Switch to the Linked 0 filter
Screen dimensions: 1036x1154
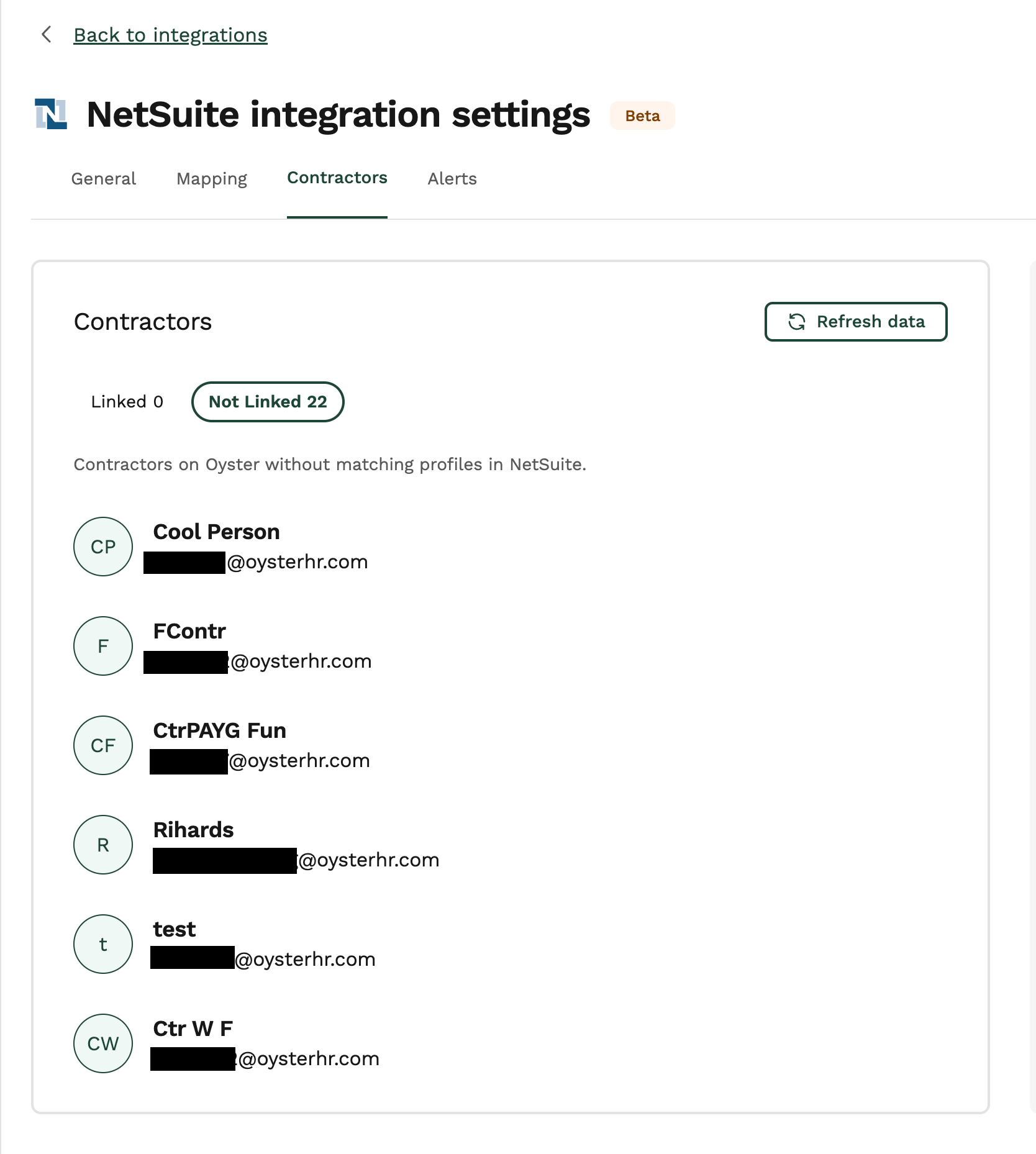tap(127, 402)
